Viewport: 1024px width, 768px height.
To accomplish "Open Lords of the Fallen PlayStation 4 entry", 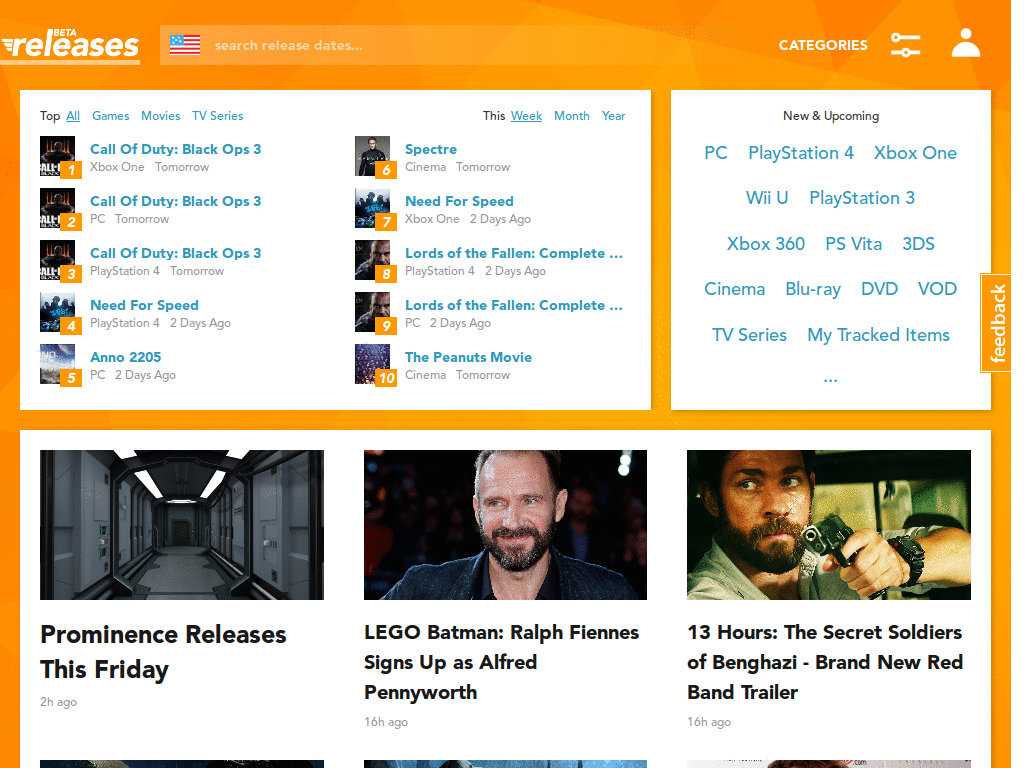I will coord(514,253).
